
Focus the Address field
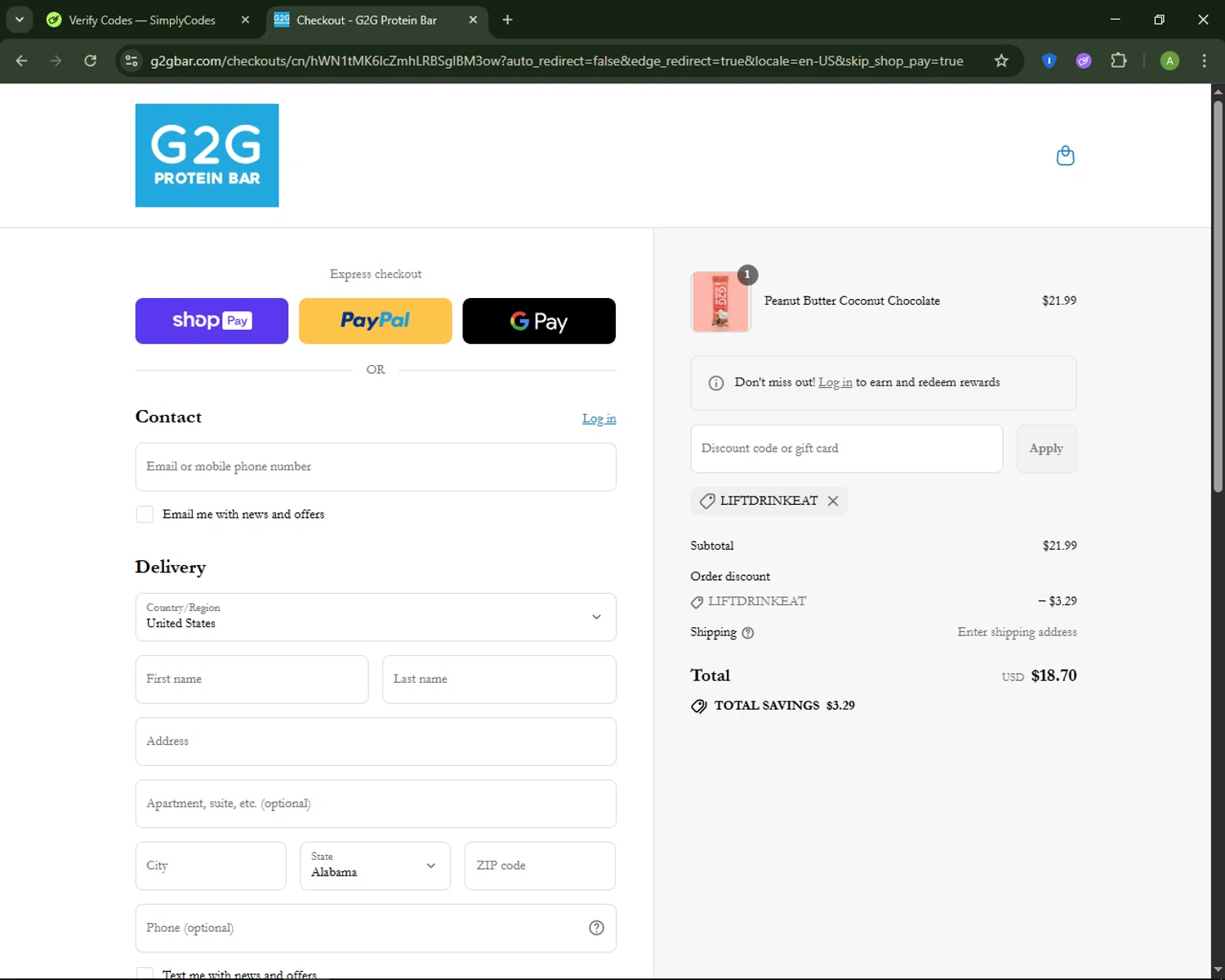[376, 742]
